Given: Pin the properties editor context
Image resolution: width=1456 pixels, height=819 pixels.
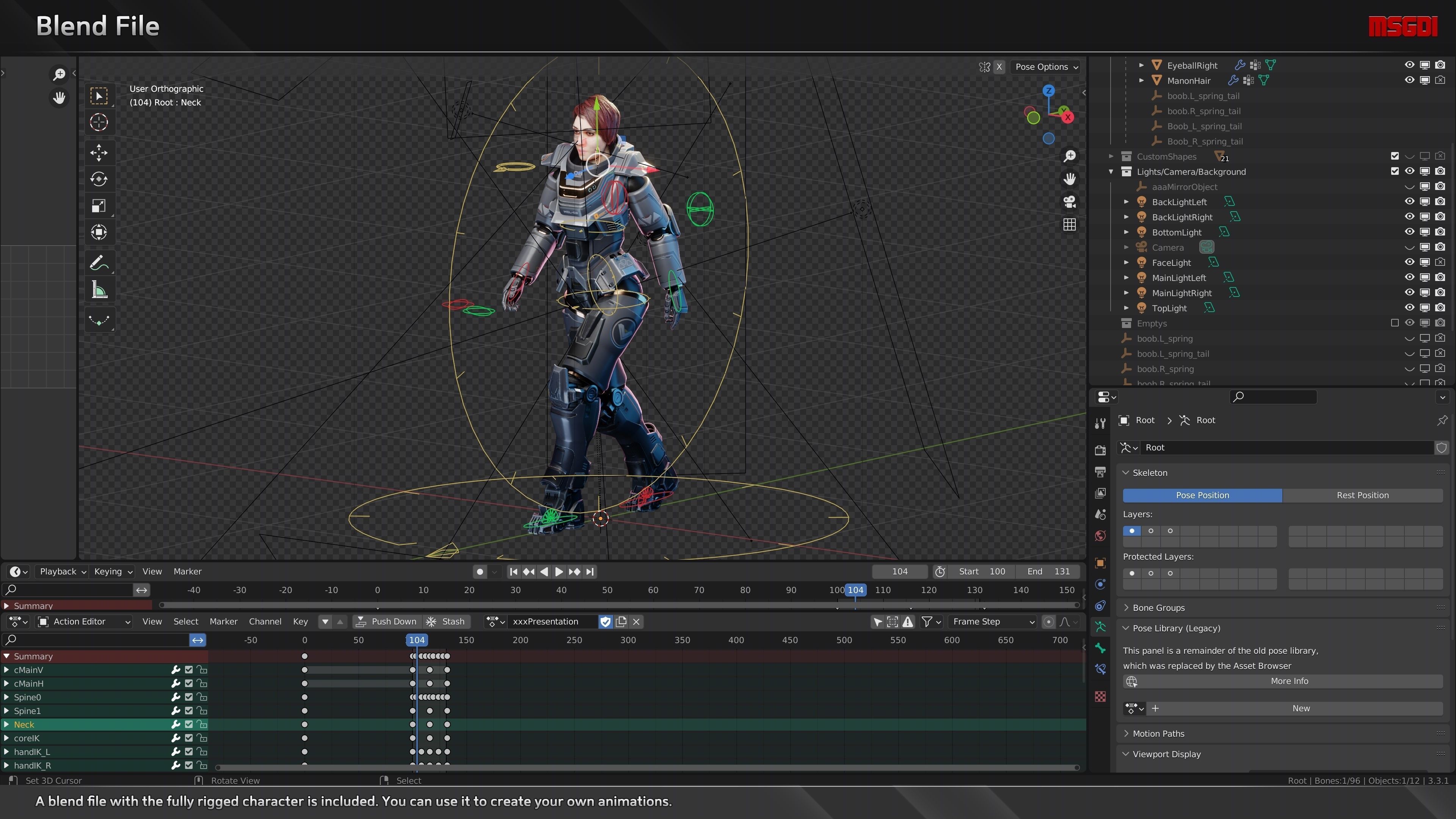Looking at the screenshot, I should [x=1442, y=420].
